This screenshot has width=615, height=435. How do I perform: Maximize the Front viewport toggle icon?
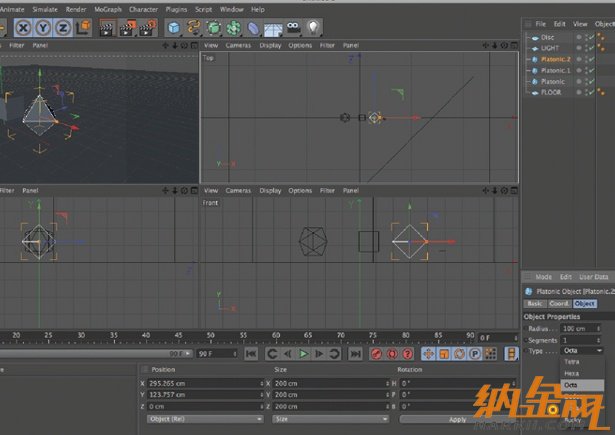coord(514,191)
